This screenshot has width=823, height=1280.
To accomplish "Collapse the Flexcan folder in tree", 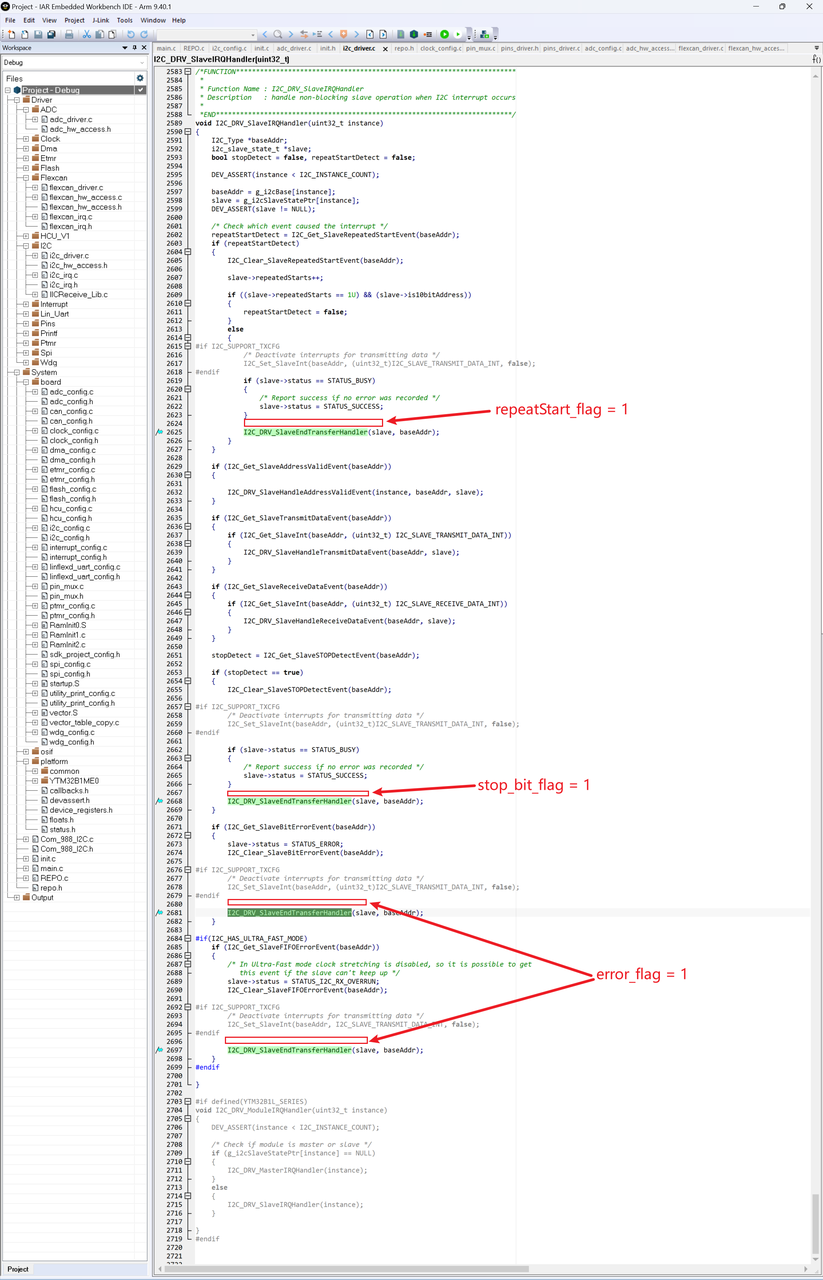I will [x=26, y=178].
